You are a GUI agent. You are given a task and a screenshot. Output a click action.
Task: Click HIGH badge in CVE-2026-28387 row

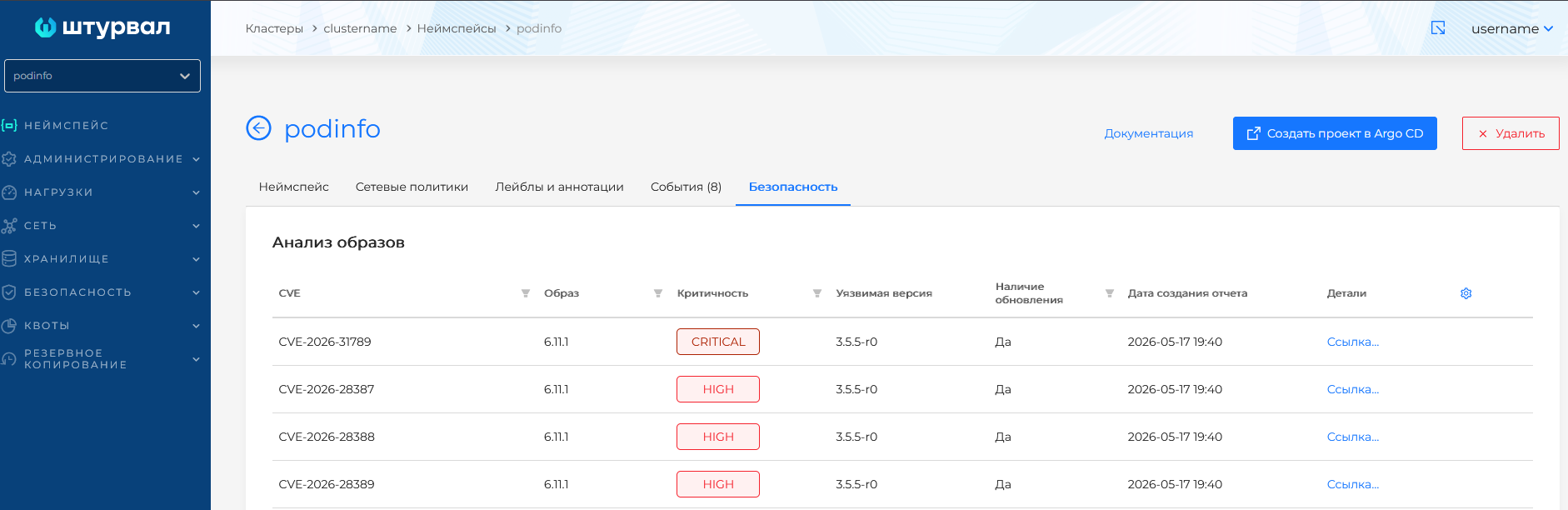[718, 389]
